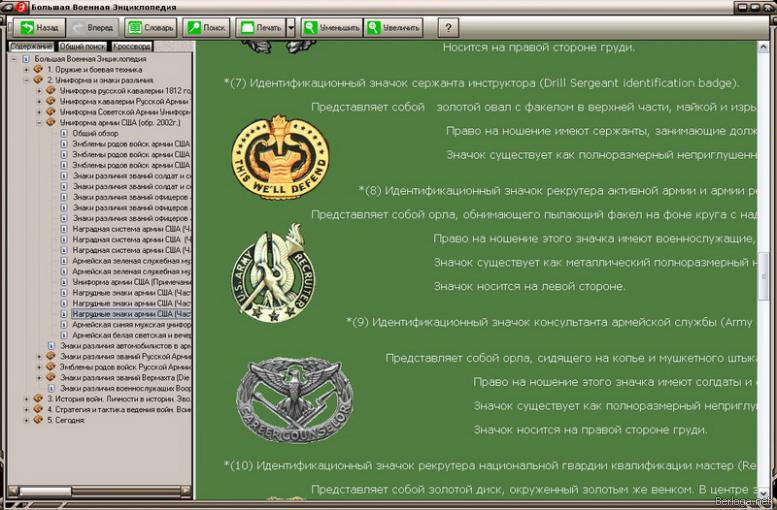Click the book icon of 1. Оружие и боевая техника
The width and height of the screenshot is (777, 510).
point(38,69)
